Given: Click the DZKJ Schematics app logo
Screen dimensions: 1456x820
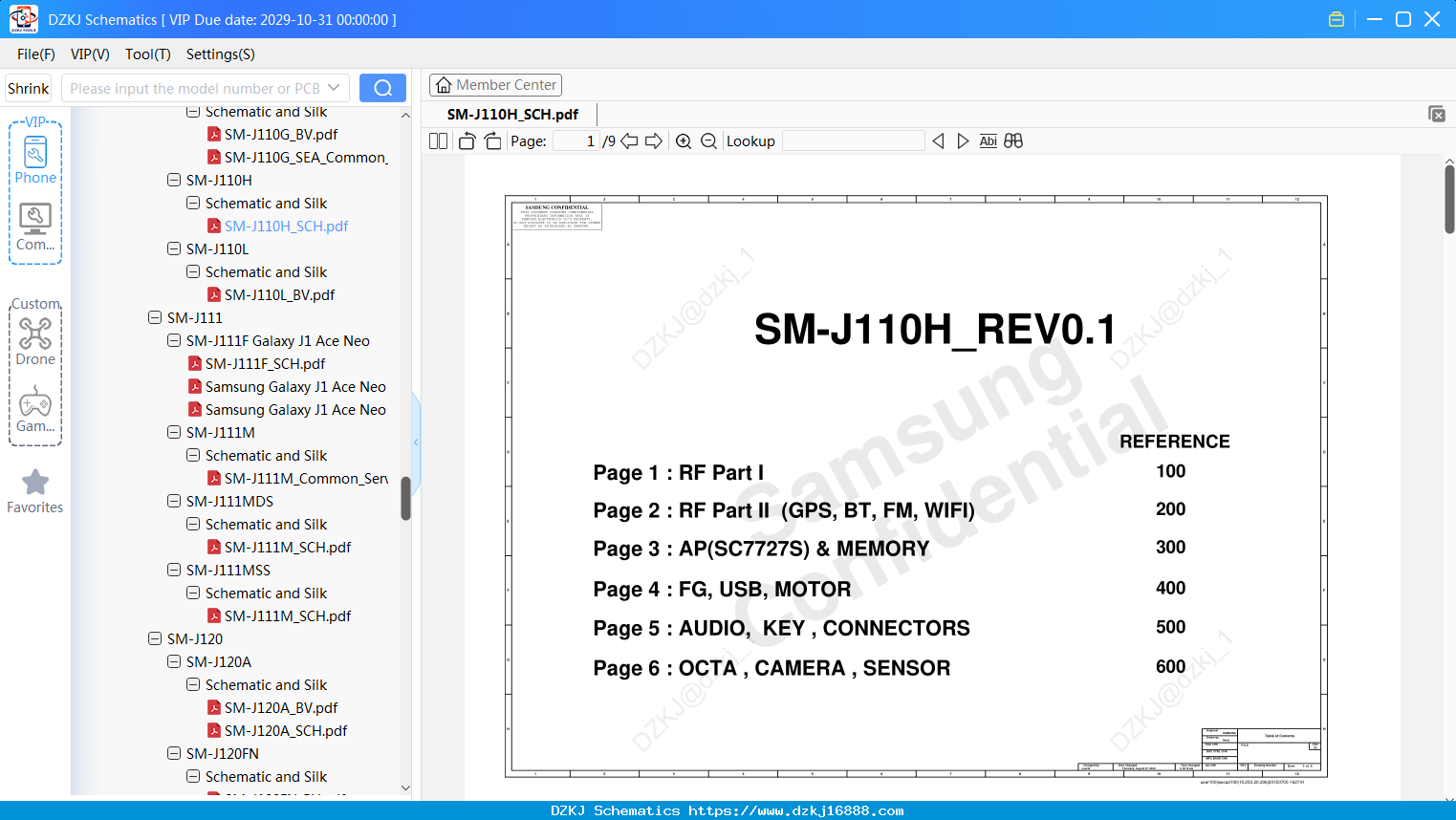Looking at the screenshot, I should click(x=23, y=19).
